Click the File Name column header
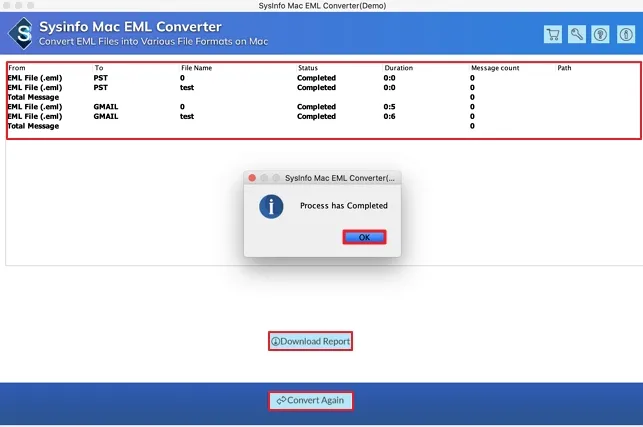 pos(196,68)
